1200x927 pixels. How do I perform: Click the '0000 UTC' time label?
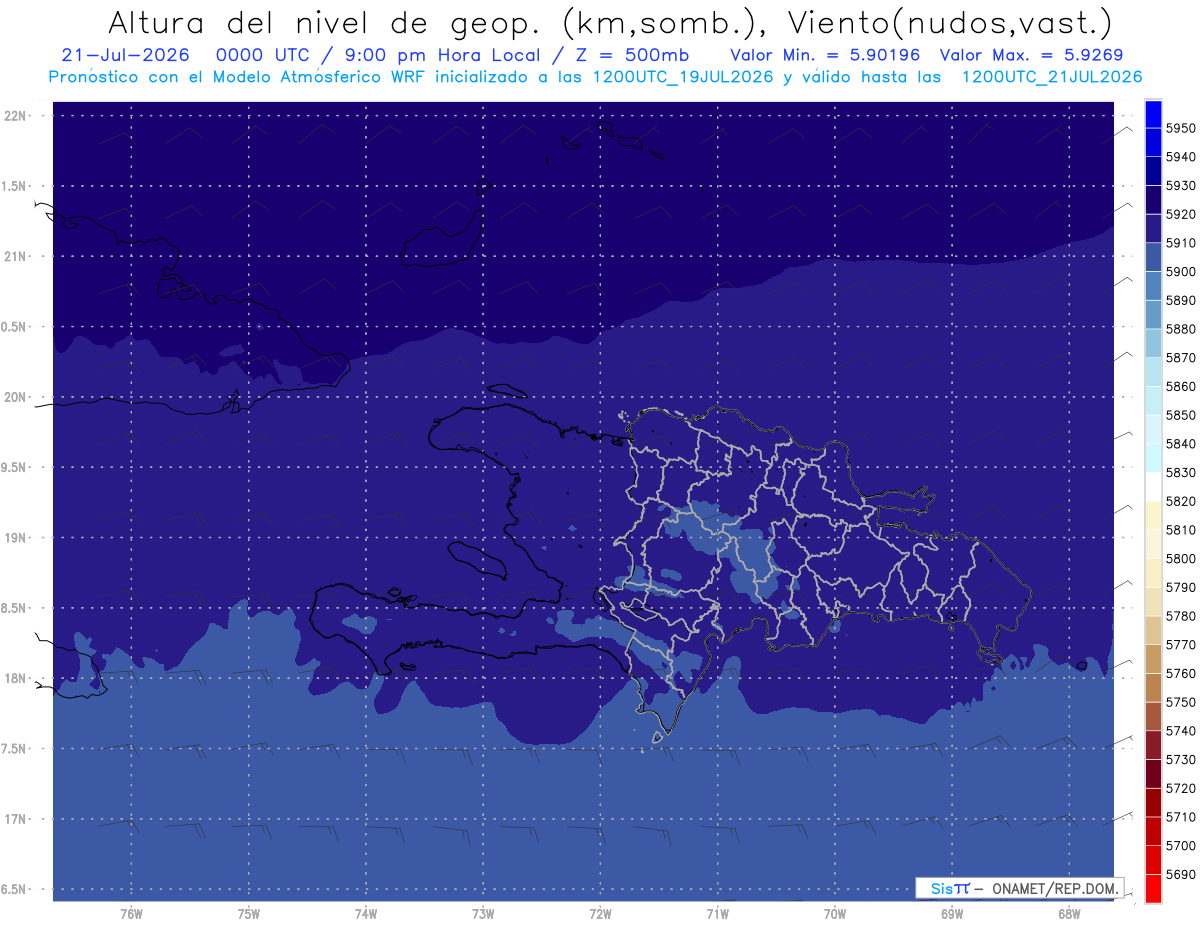pyautogui.click(x=261, y=55)
